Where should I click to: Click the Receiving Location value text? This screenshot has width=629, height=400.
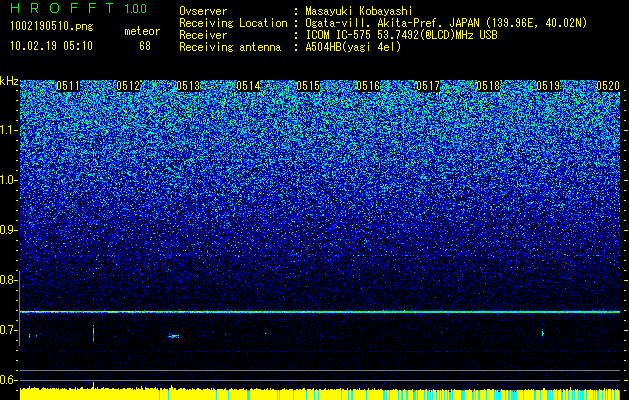[x=446, y=23]
